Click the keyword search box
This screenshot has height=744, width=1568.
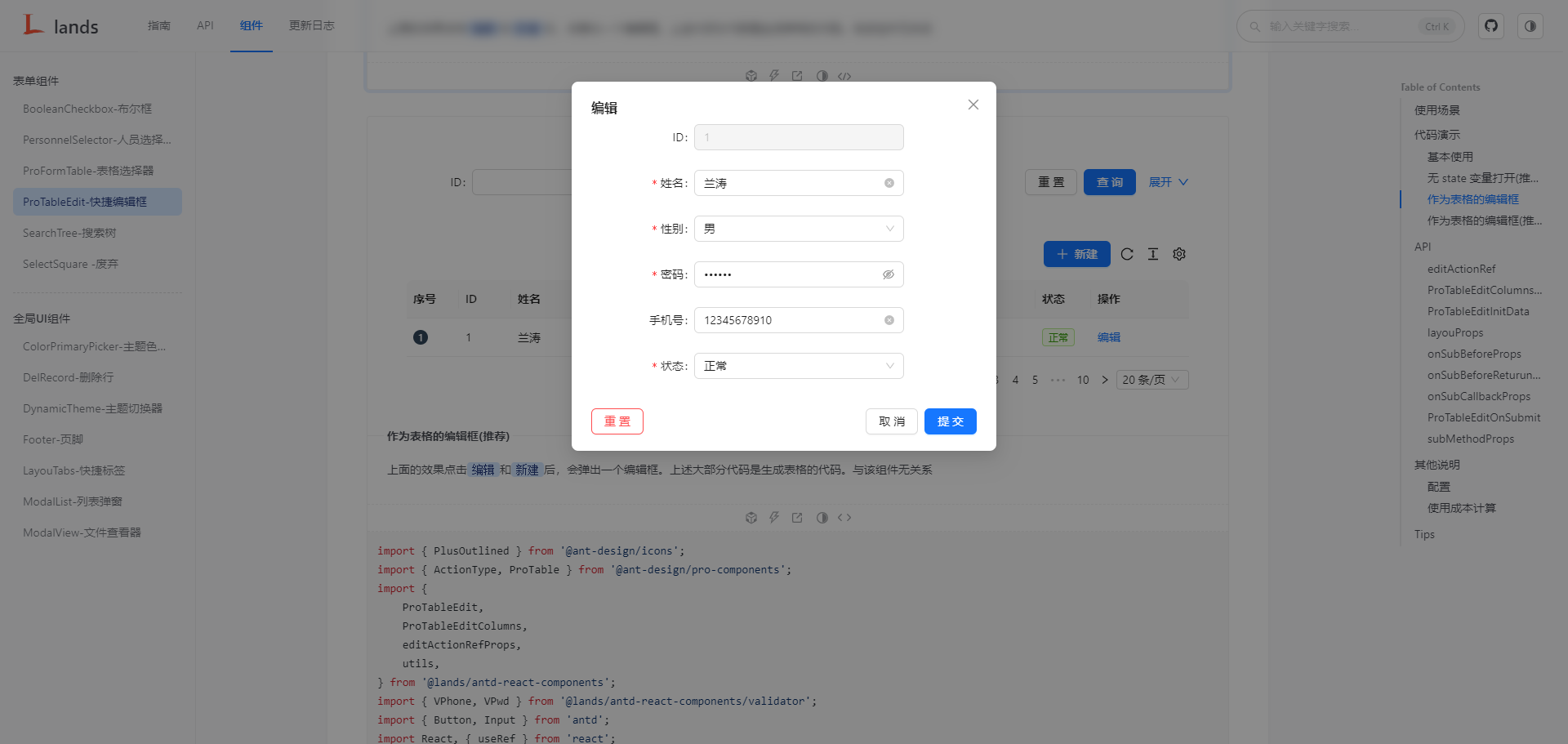(1350, 26)
